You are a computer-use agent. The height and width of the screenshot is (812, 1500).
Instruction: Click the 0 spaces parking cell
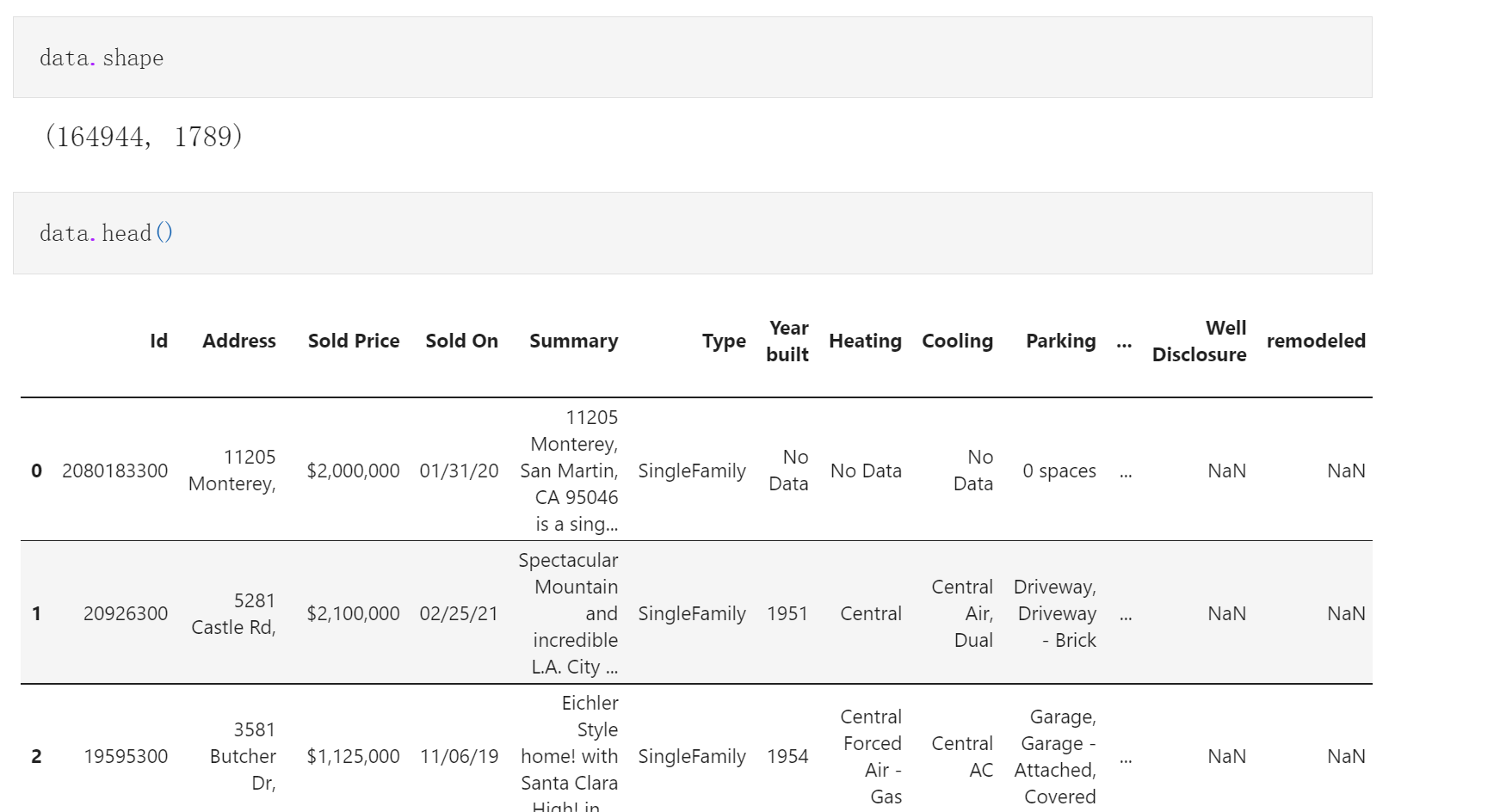pyautogui.click(x=1059, y=471)
